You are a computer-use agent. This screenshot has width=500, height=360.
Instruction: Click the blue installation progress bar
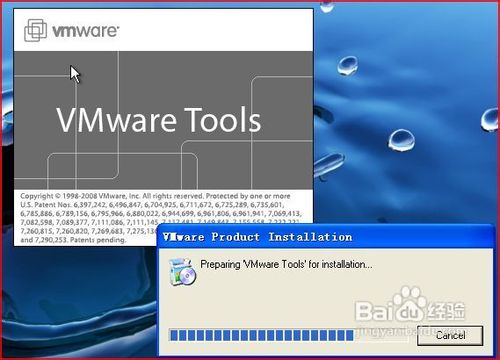[261, 335]
